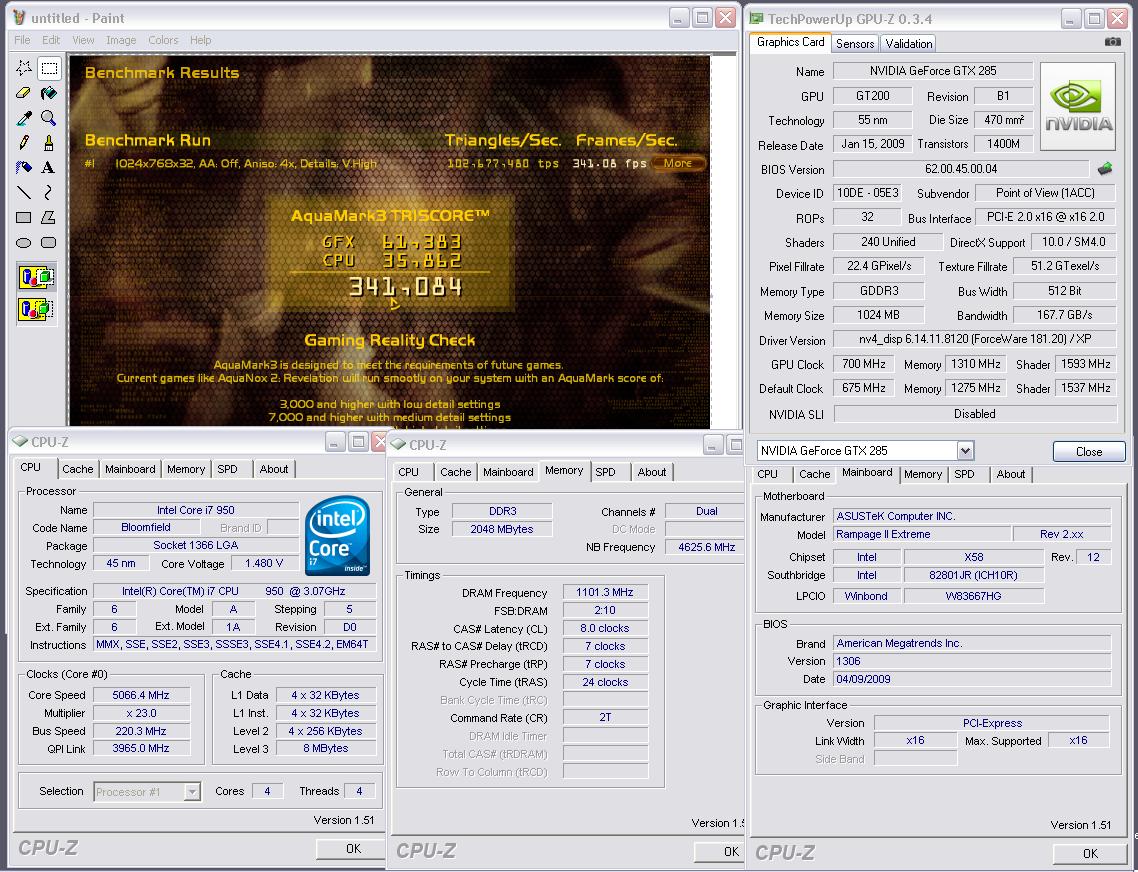
Task: Open CPU tab in middle CPU-Z Memory window
Action: (409, 472)
